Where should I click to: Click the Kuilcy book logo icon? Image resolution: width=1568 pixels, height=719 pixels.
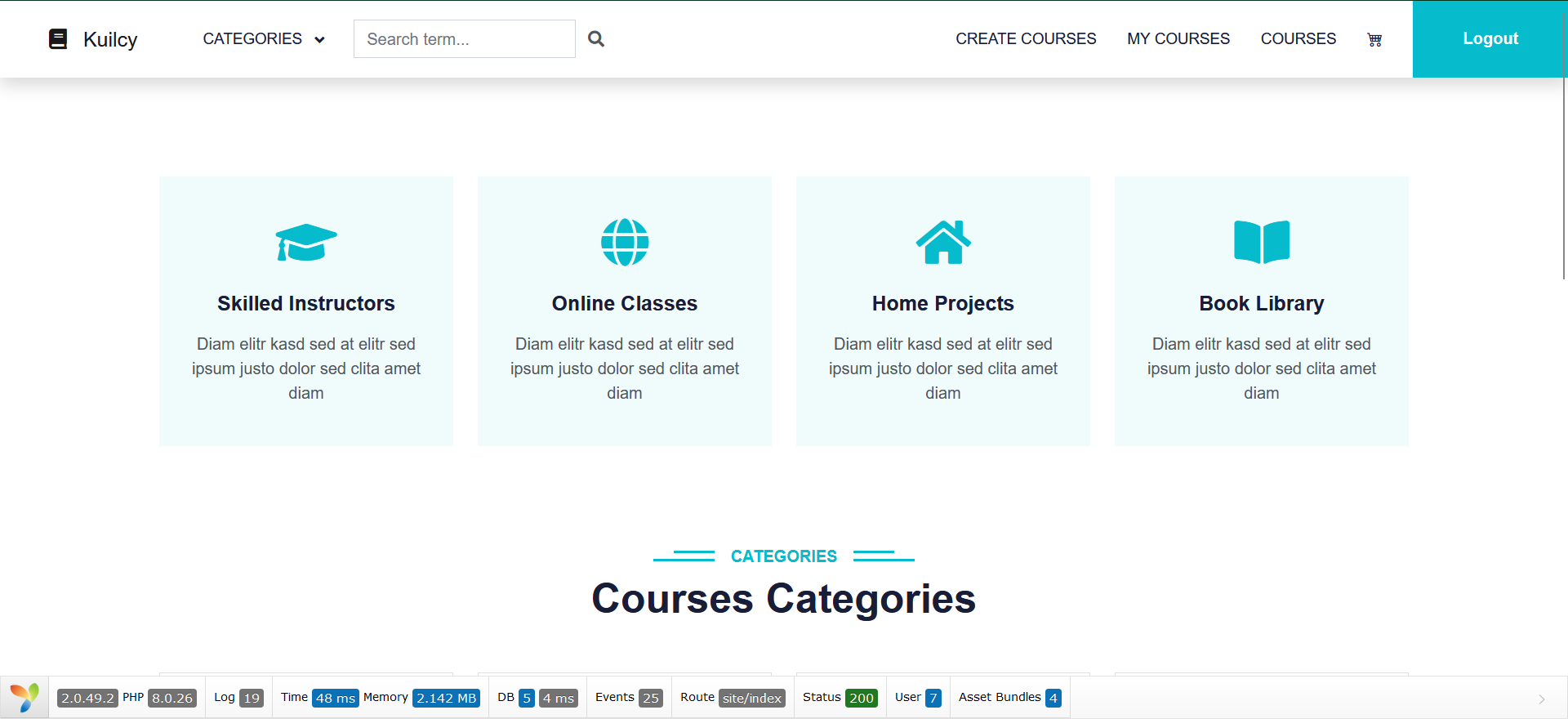58,39
